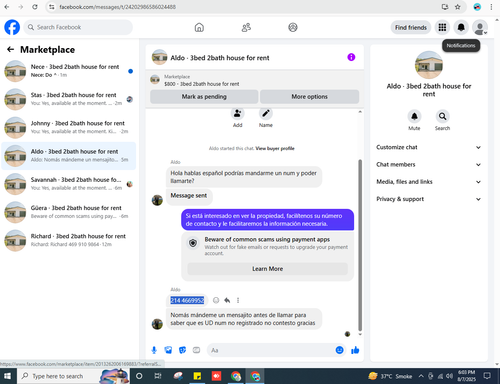This screenshot has height=384, width=500.
Task: Expand the Customize chat section
Action: point(429,147)
